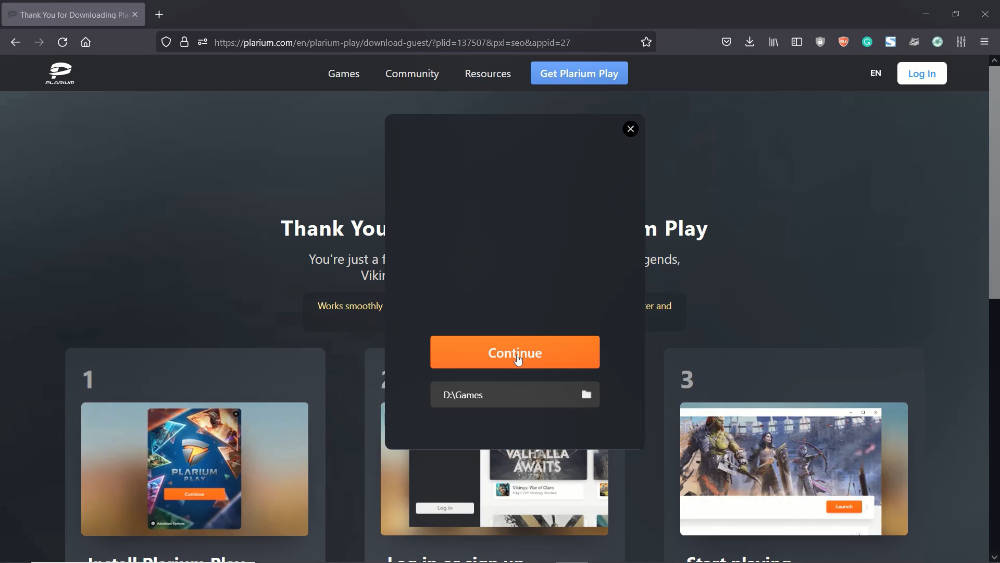
Task: Open the blue S extension icon
Action: (890, 42)
